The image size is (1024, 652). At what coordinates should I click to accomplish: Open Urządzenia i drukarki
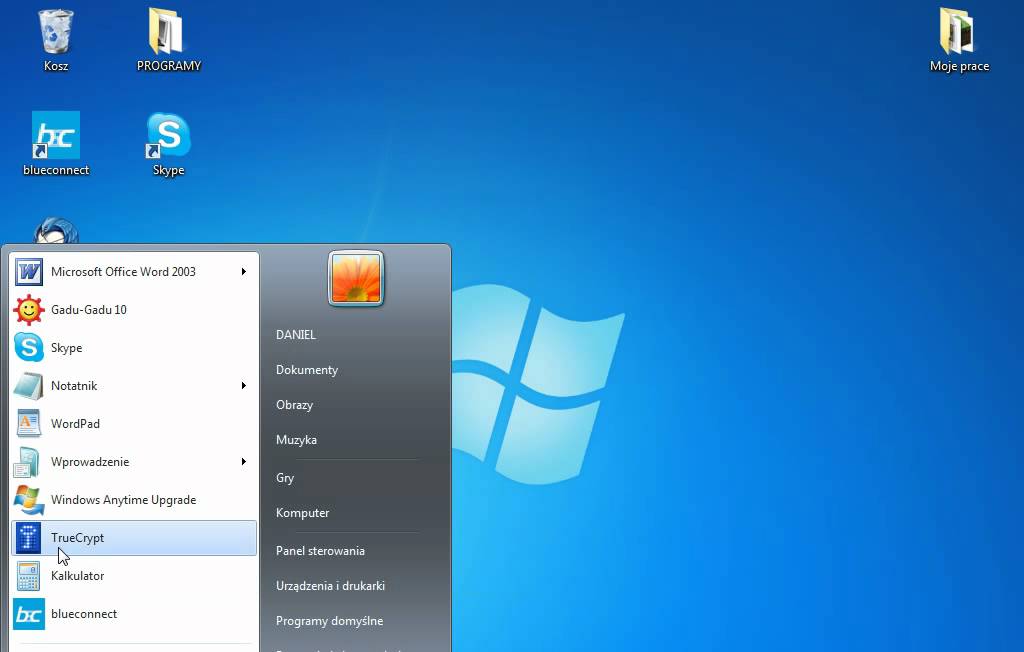pyautogui.click(x=330, y=586)
